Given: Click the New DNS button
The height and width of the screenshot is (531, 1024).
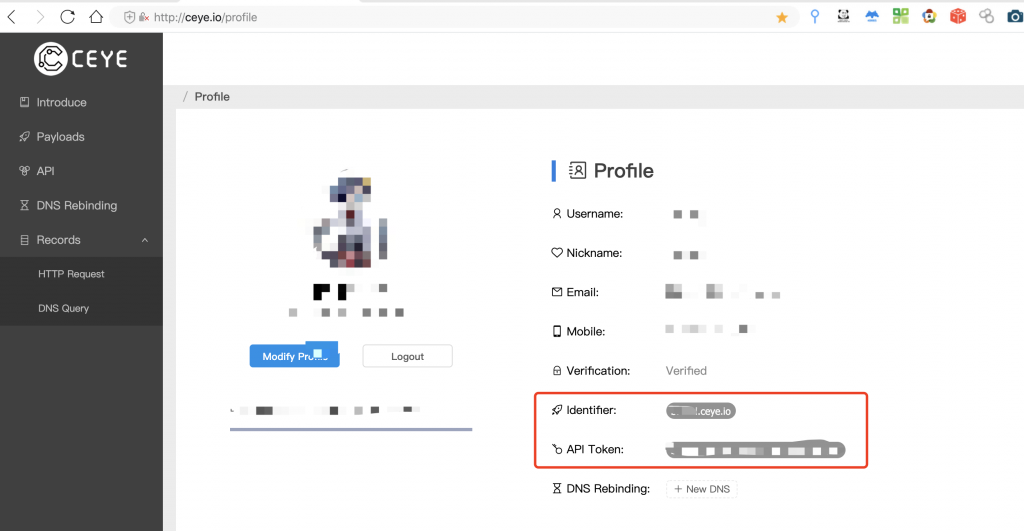Looking at the screenshot, I should tap(701, 489).
